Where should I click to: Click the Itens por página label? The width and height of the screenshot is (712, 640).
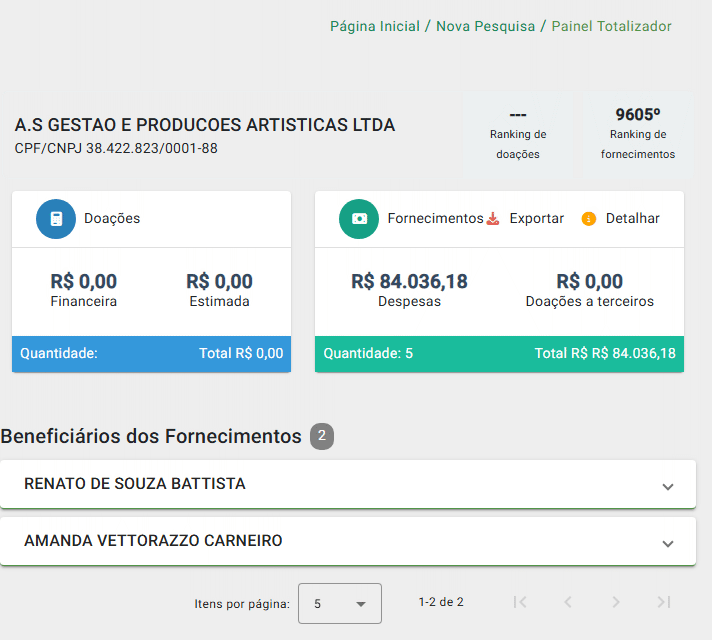tap(242, 604)
